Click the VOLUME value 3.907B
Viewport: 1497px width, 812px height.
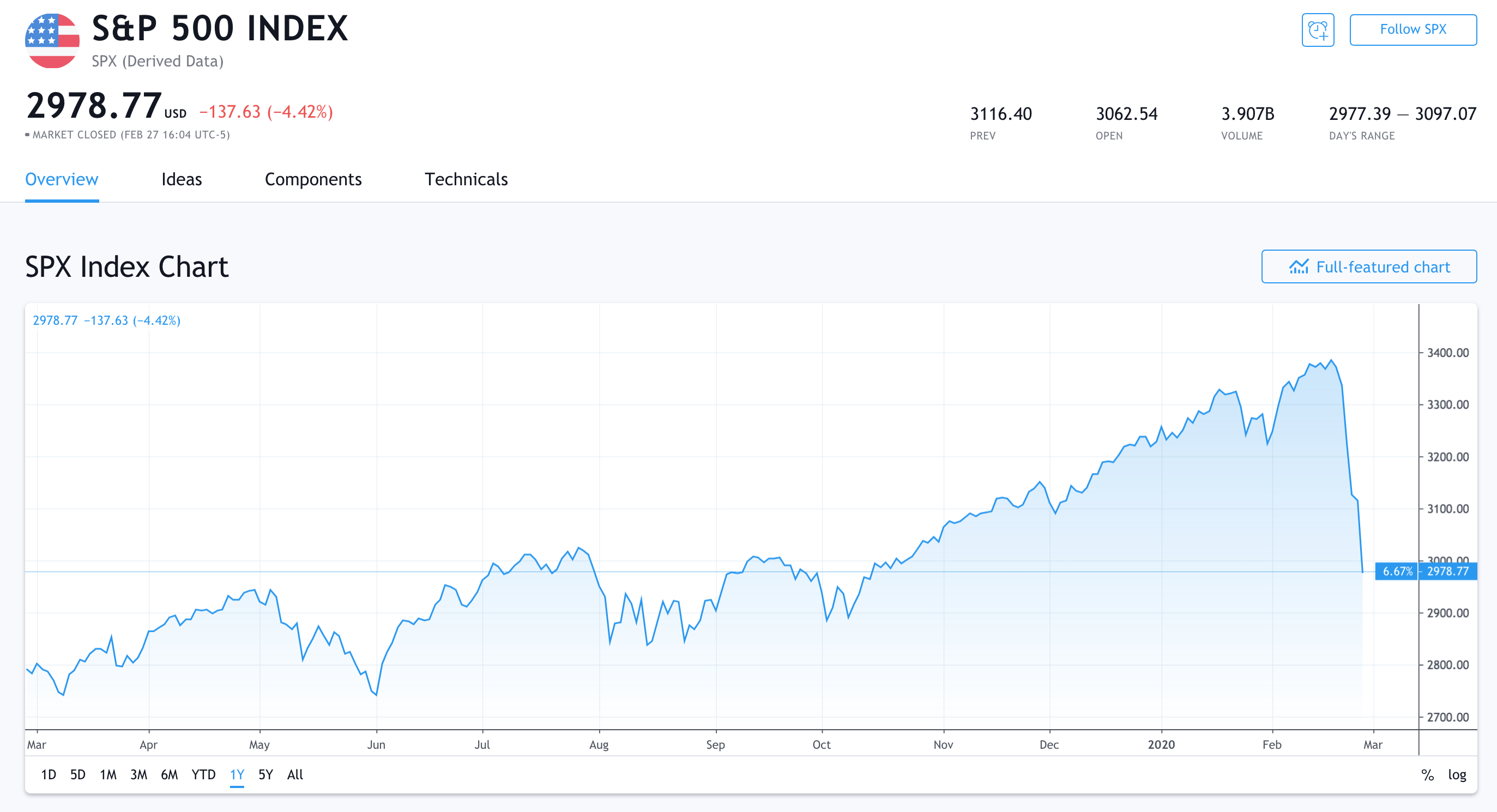pos(1248,114)
